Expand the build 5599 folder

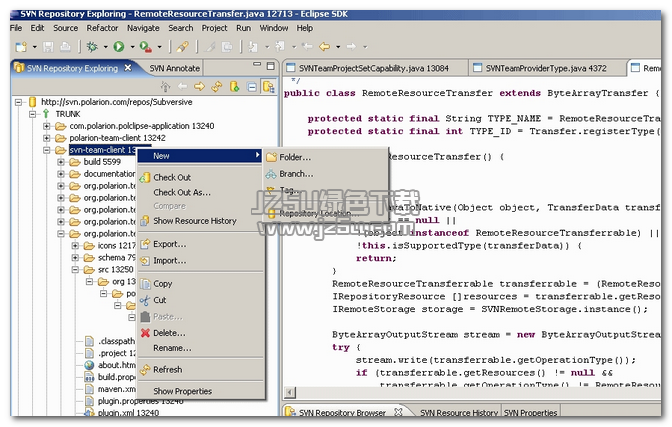coord(61,162)
